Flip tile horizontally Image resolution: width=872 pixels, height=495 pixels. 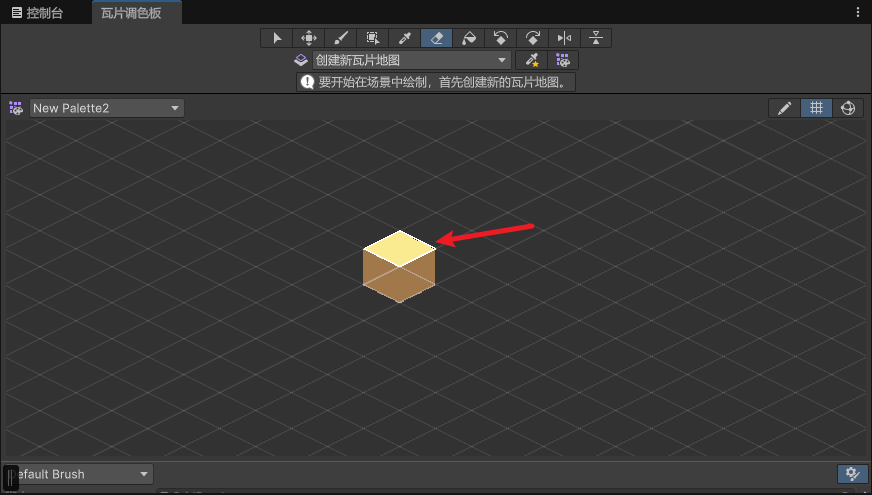[x=564, y=38]
